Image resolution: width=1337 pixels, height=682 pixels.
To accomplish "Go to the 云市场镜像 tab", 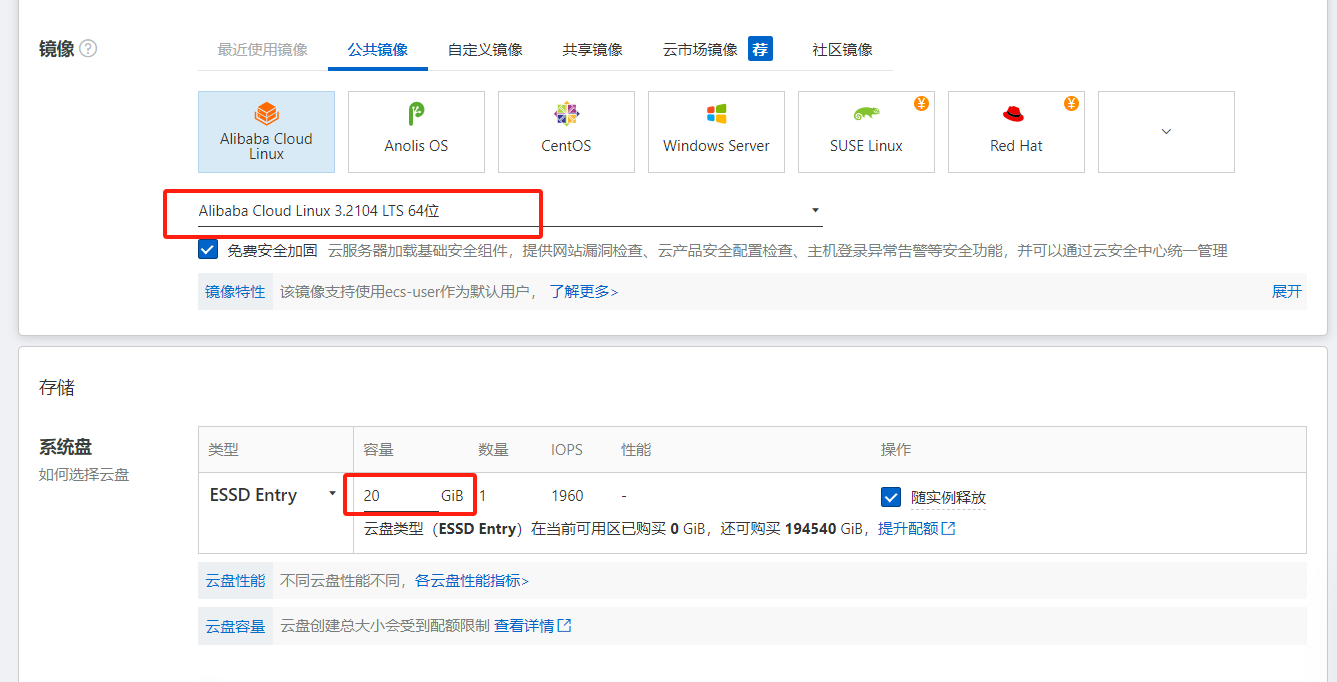I will point(700,49).
